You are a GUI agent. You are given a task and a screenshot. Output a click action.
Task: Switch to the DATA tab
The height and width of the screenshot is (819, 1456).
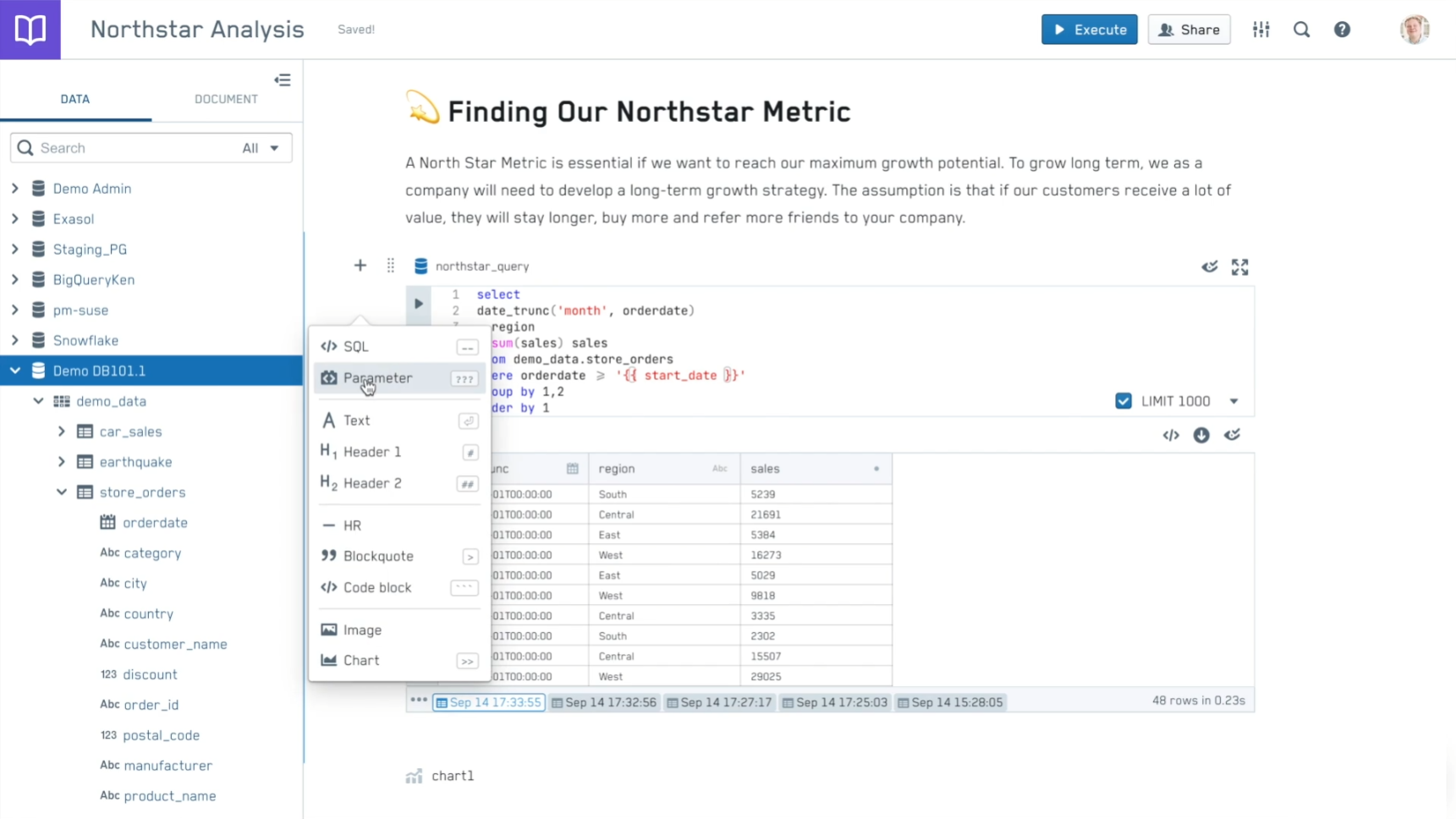pyautogui.click(x=75, y=99)
